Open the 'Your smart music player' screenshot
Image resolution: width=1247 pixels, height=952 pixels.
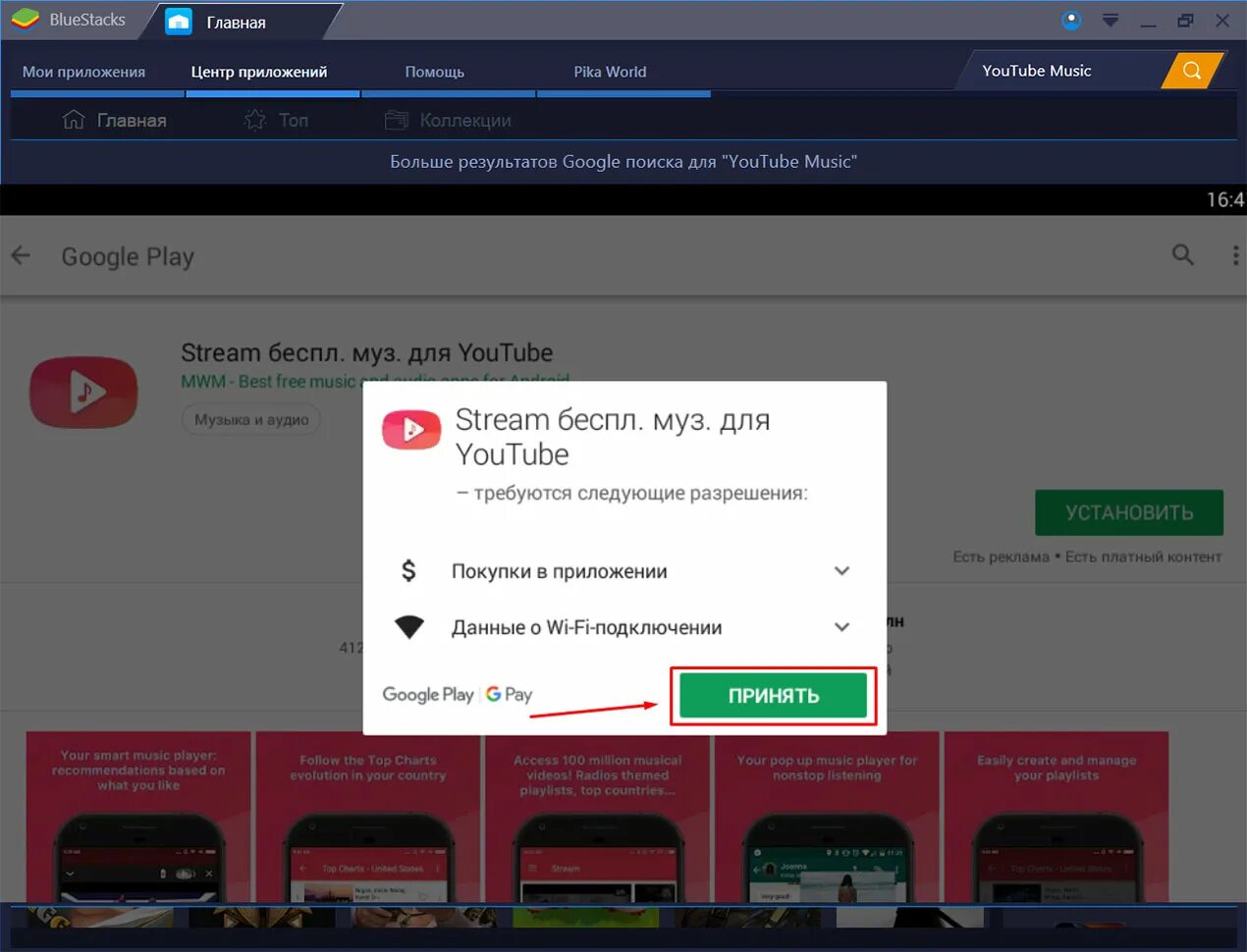(138, 817)
